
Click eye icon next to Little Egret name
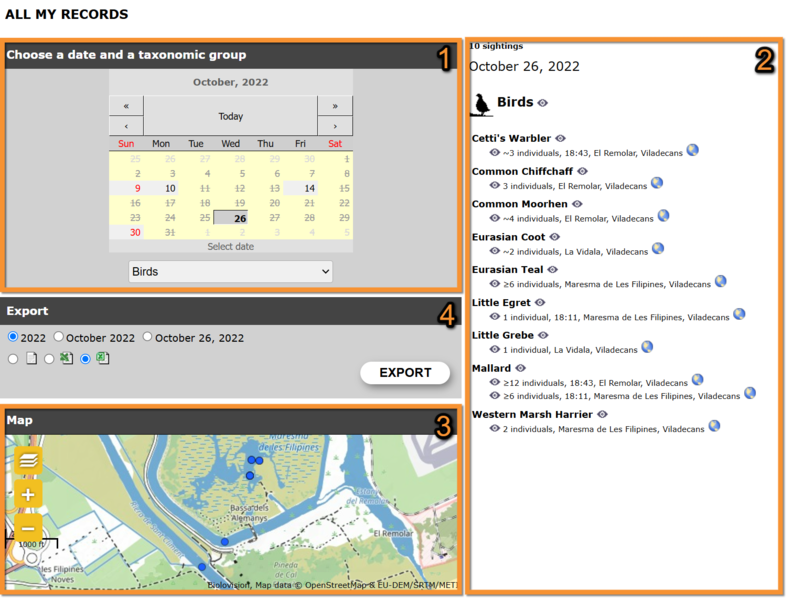pyautogui.click(x=540, y=302)
